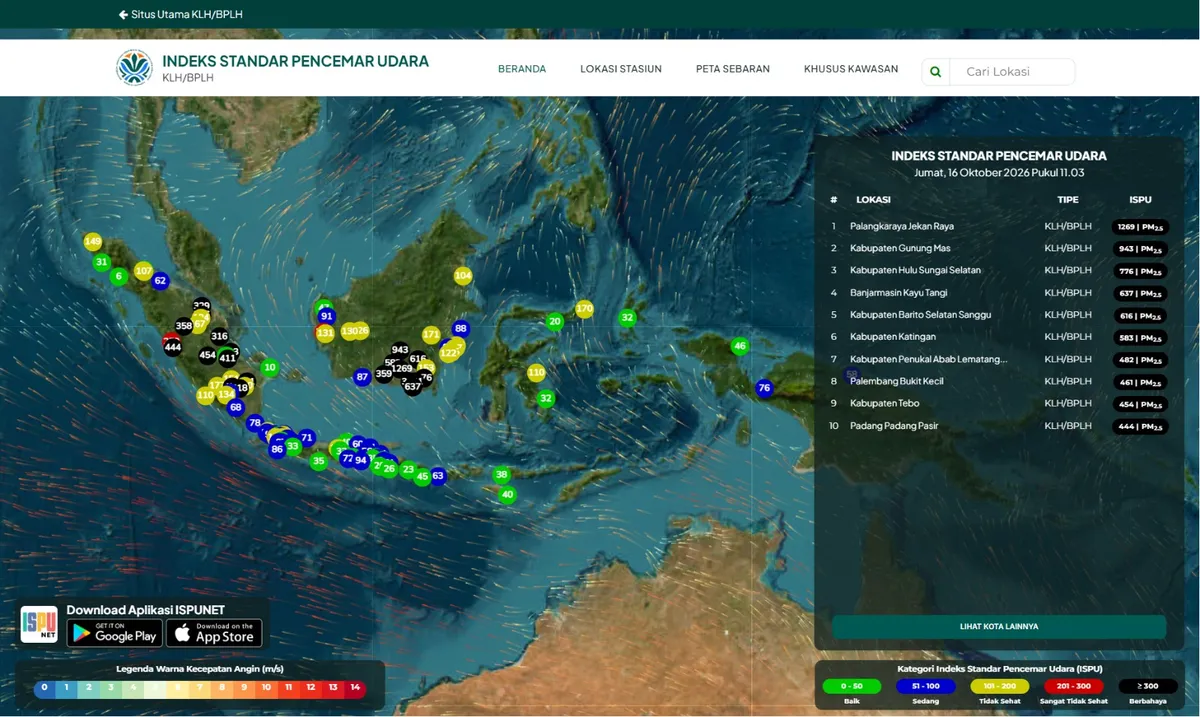Click the yellow 149 station marker on the map
The width and height of the screenshot is (1200, 717).
point(93,242)
